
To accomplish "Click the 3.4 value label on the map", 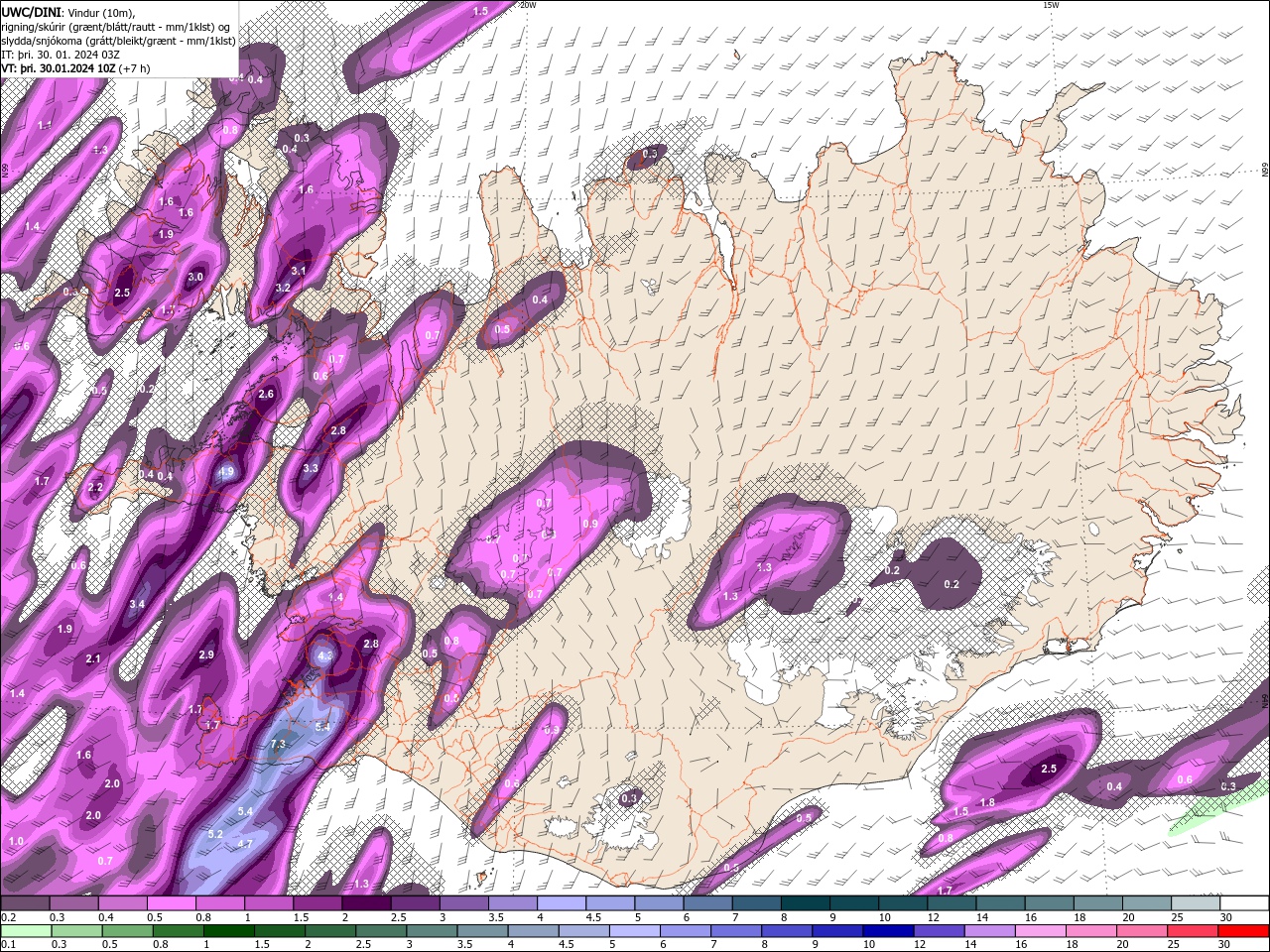I will pos(137,604).
